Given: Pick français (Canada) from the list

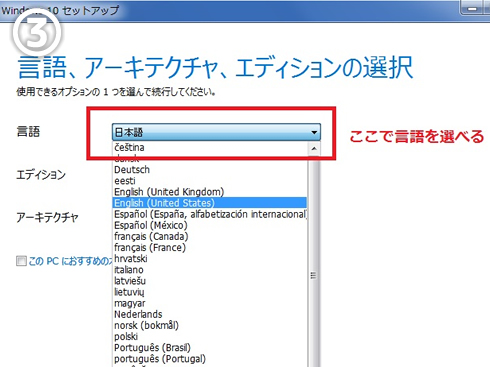Looking at the screenshot, I should pos(210,236).
